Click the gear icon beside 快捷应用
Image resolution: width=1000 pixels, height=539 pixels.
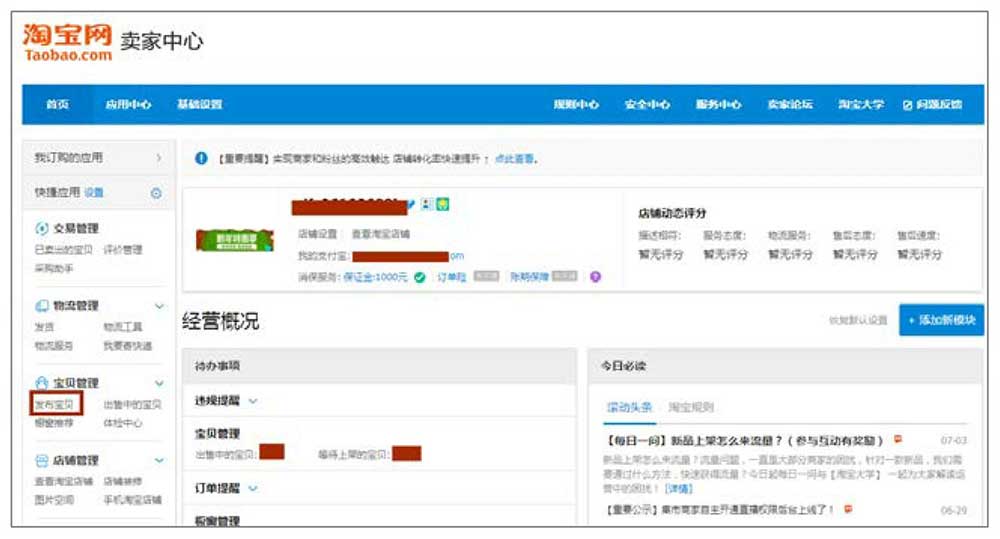(x=156, y=193)
